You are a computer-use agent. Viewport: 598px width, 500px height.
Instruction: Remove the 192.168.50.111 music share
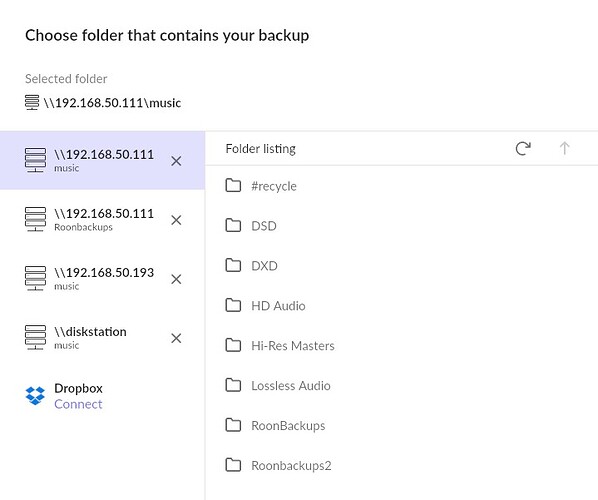(x=176, y=161)
